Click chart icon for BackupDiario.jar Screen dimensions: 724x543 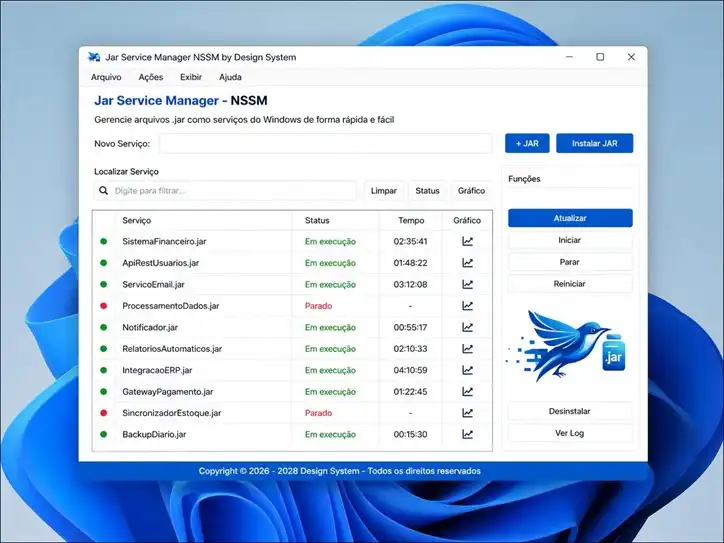(467, 434)
